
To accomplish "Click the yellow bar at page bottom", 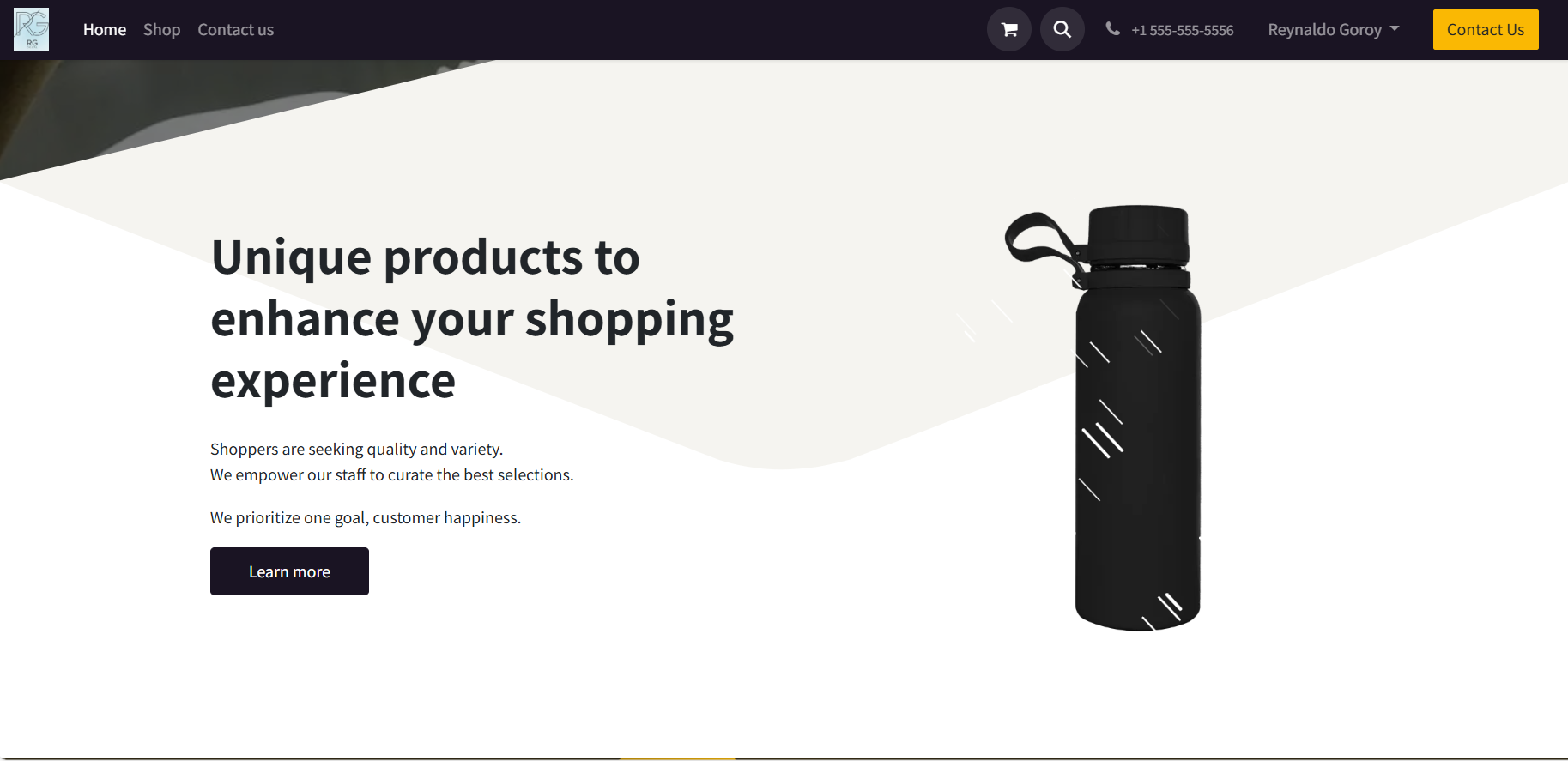I will click(x=677, y=758).
